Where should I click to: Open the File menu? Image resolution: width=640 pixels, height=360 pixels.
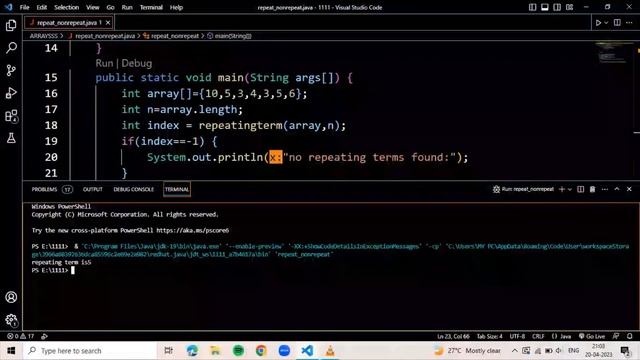tap(24, 7)
